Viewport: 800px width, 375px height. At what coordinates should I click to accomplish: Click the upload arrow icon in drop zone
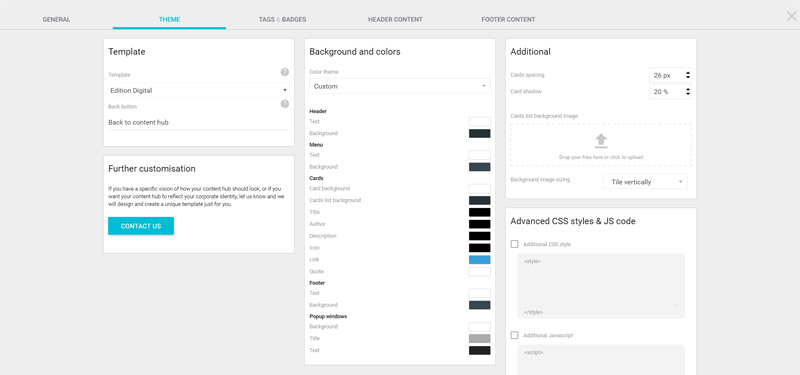601,141
